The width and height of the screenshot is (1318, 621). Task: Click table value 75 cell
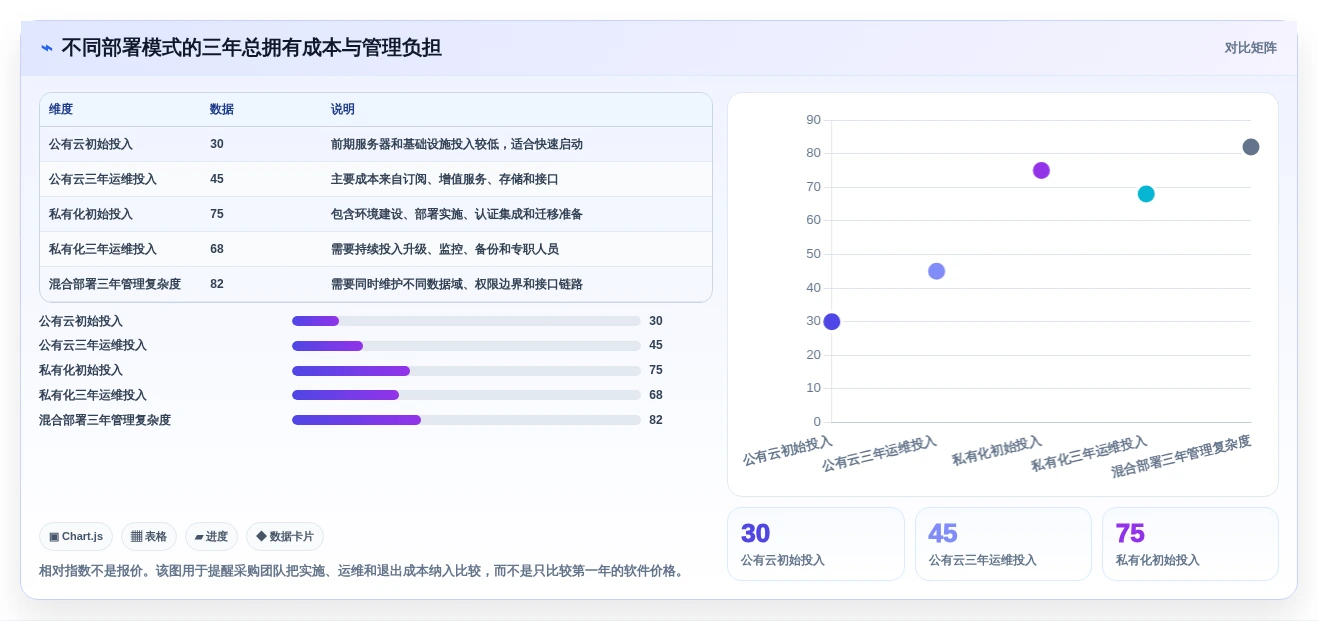217,214
